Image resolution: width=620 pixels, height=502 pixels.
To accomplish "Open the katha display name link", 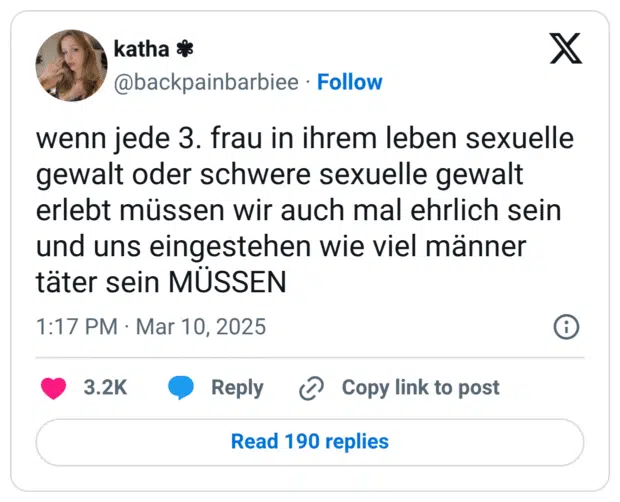I will pos(141,49).
